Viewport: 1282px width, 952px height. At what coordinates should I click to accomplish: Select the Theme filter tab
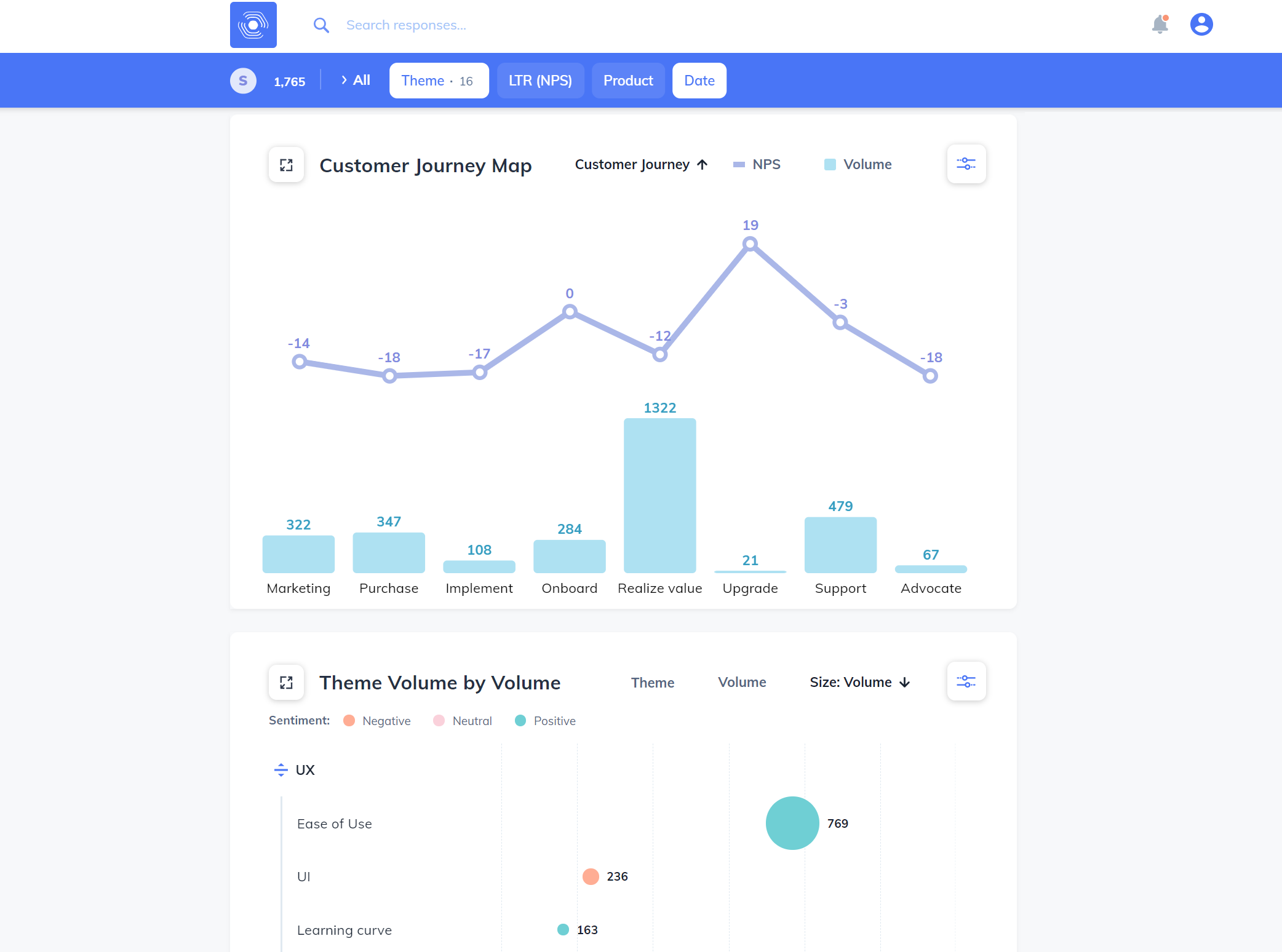point(439,81)
